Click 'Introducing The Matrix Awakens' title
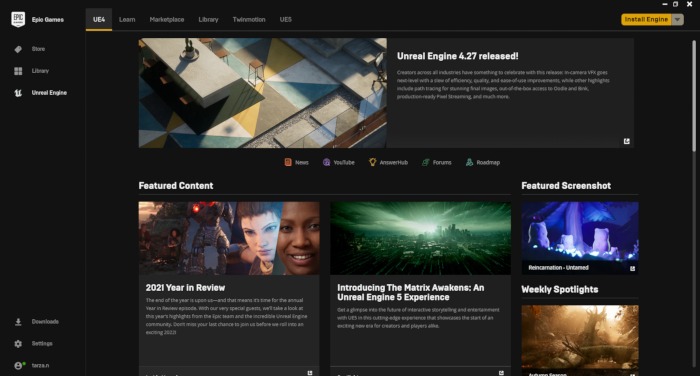 click(x=411, y=292)
